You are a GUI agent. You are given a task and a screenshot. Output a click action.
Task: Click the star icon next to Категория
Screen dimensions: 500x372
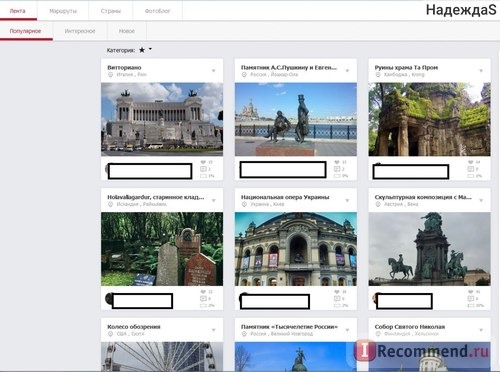(x=142, y=50)
